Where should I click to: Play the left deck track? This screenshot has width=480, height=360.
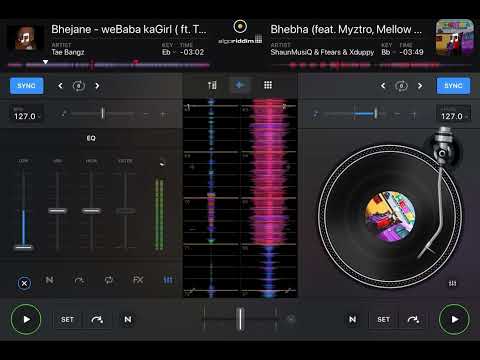pos(26,319)
